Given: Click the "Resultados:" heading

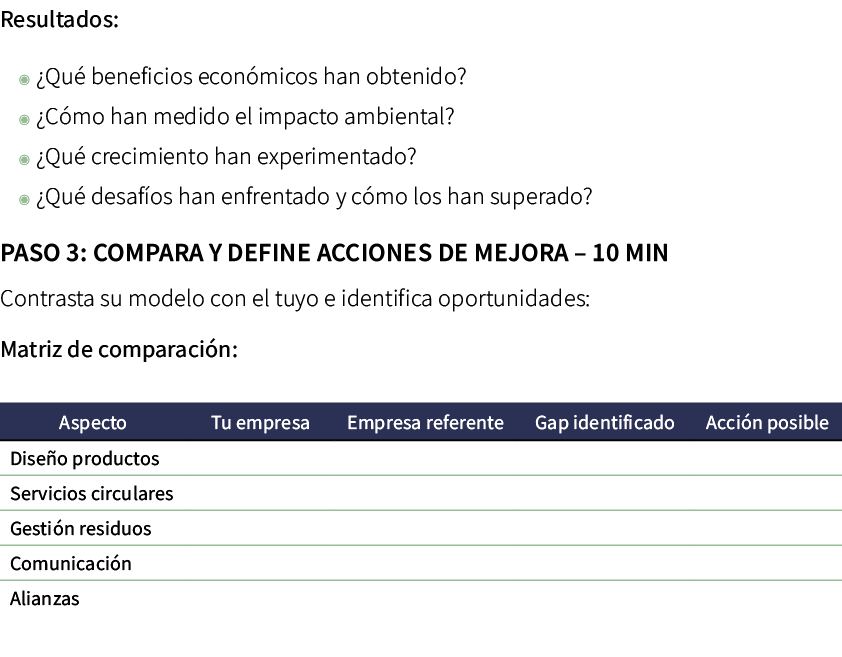Looking at the screenshot, I should tap(60, 20).
